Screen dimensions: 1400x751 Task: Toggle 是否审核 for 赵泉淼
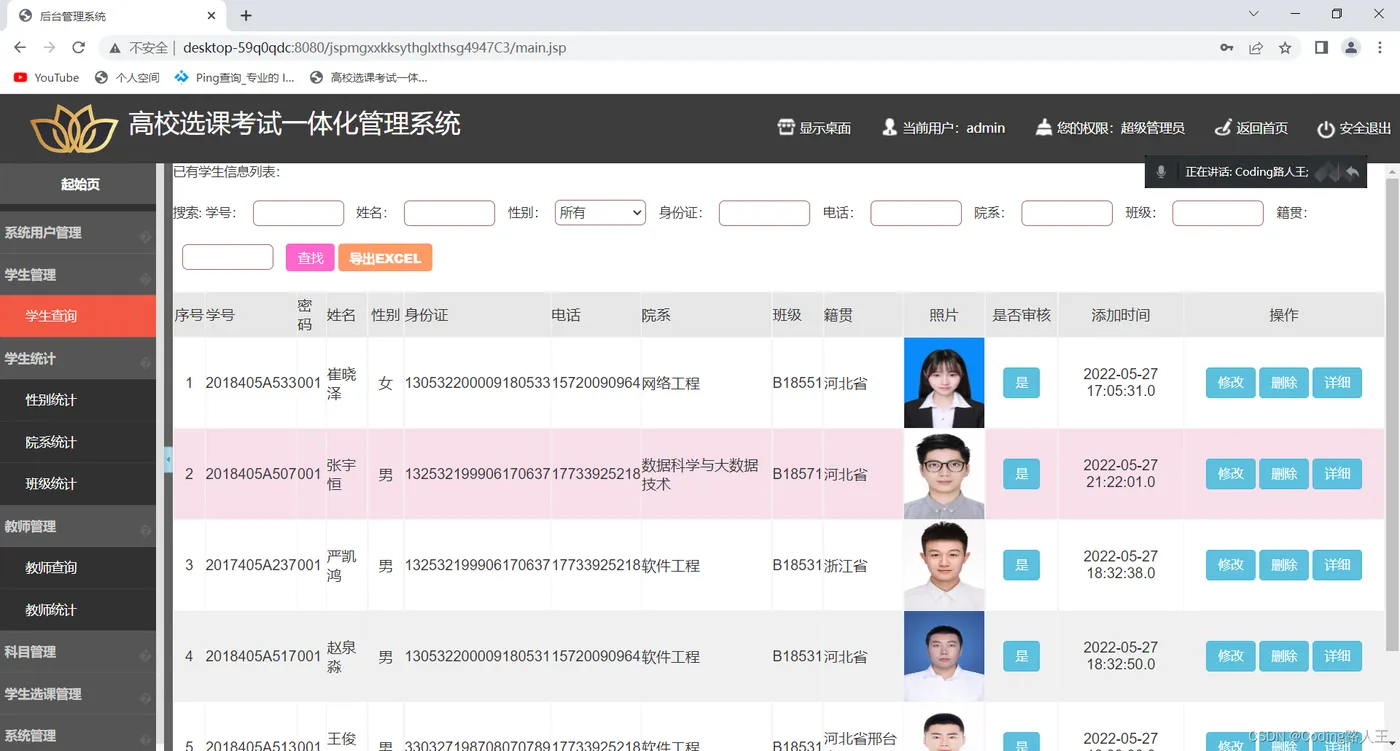(1021, 656)
